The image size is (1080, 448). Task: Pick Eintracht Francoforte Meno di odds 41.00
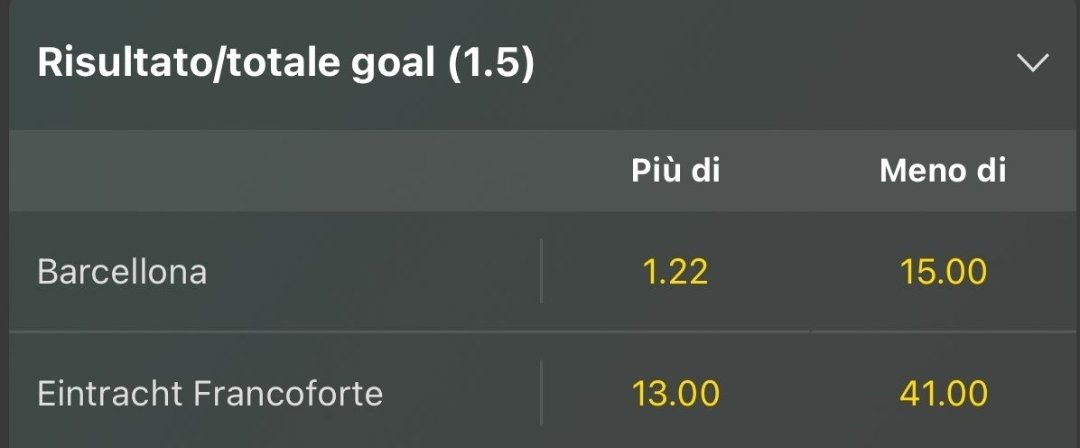942,393
